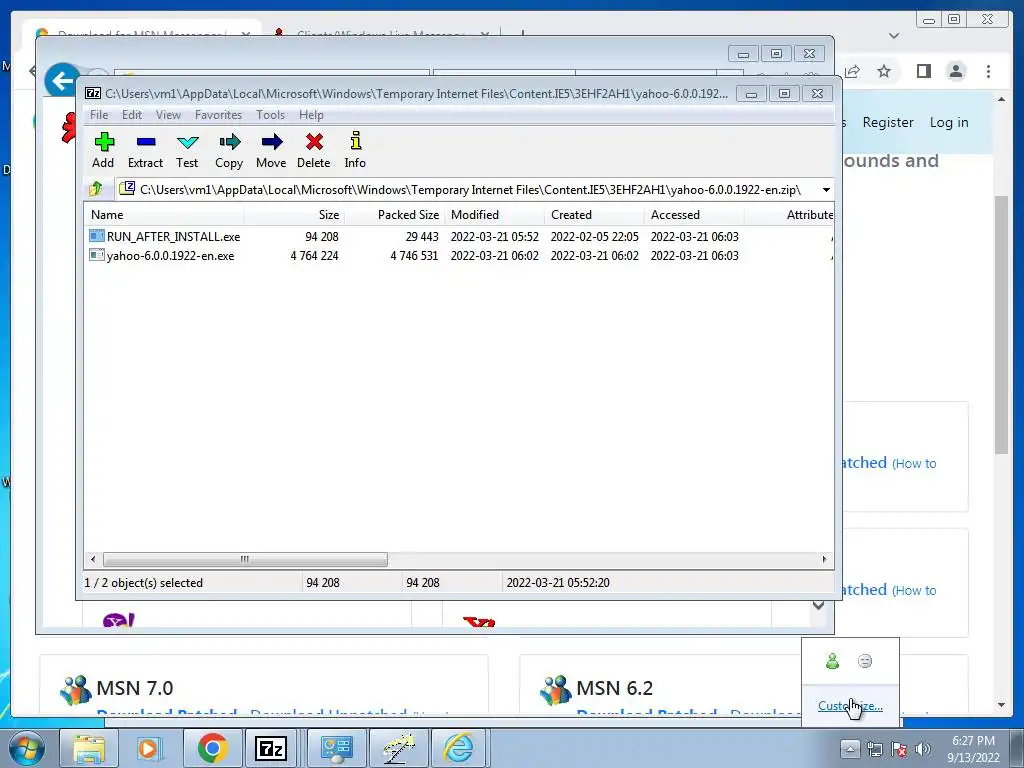Bookmark the page with Chrome's star icon
Screen dimensions: 1024x768
[x=884, y=71]
